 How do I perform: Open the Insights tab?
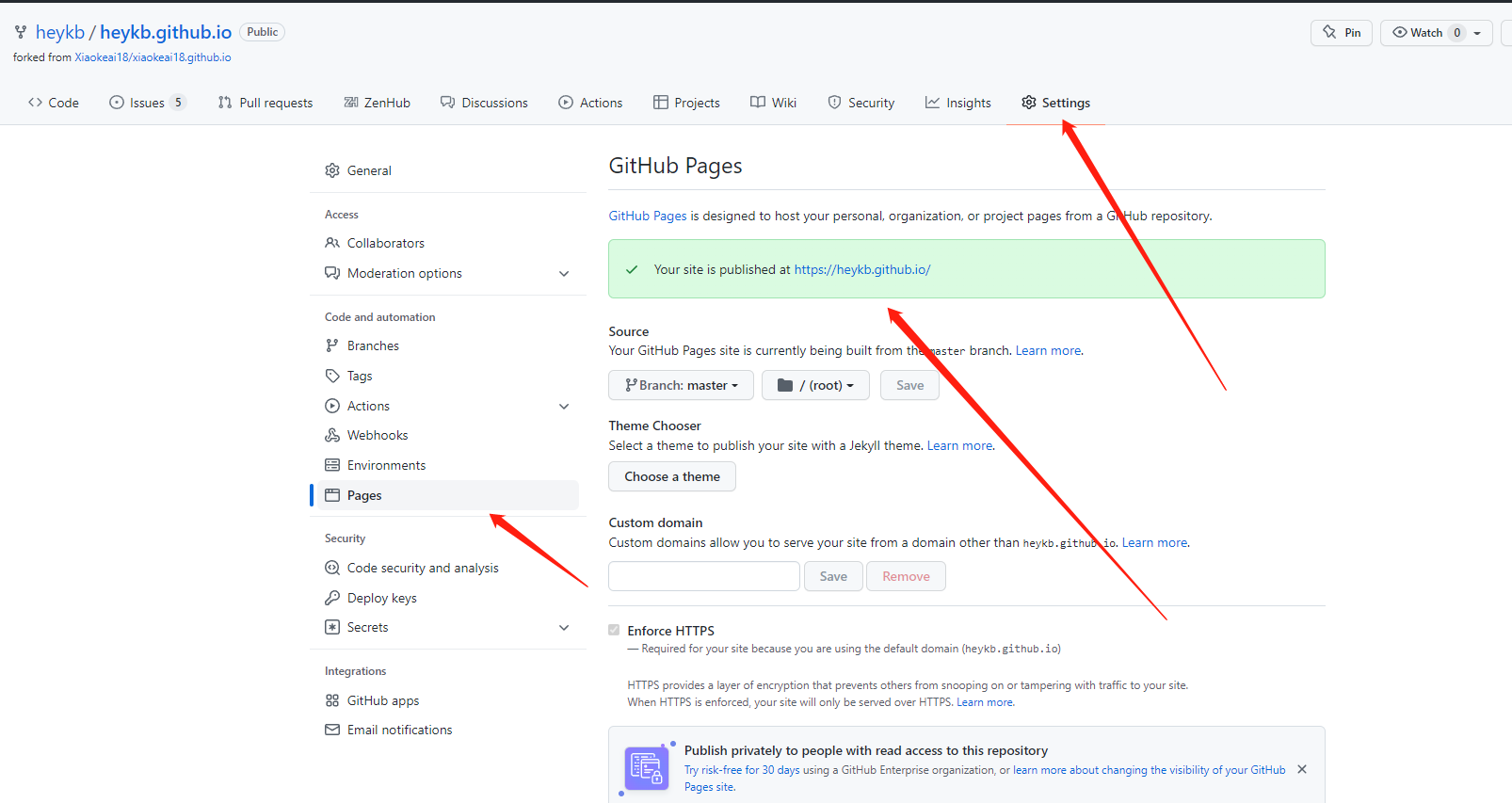[957, 103]
